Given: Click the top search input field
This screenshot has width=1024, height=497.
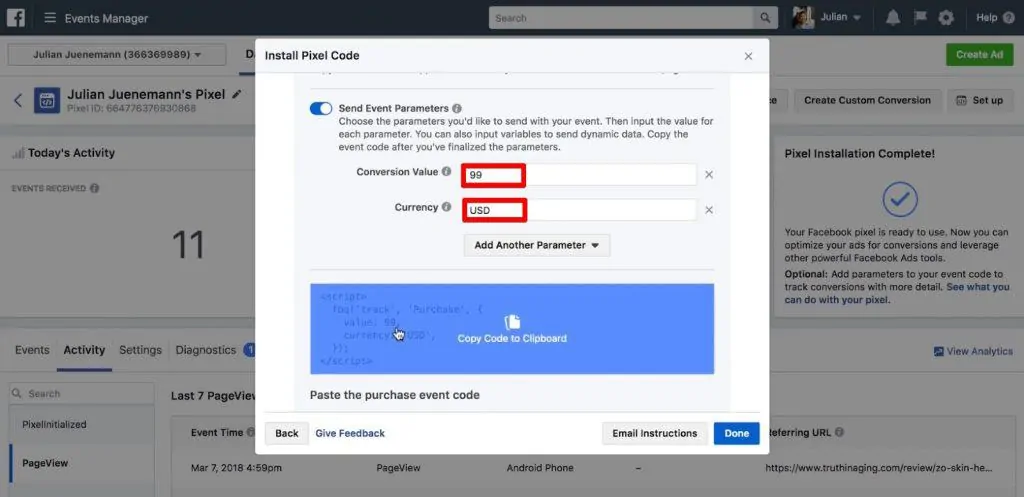Looking at the screenshot, I should point(621,18).
